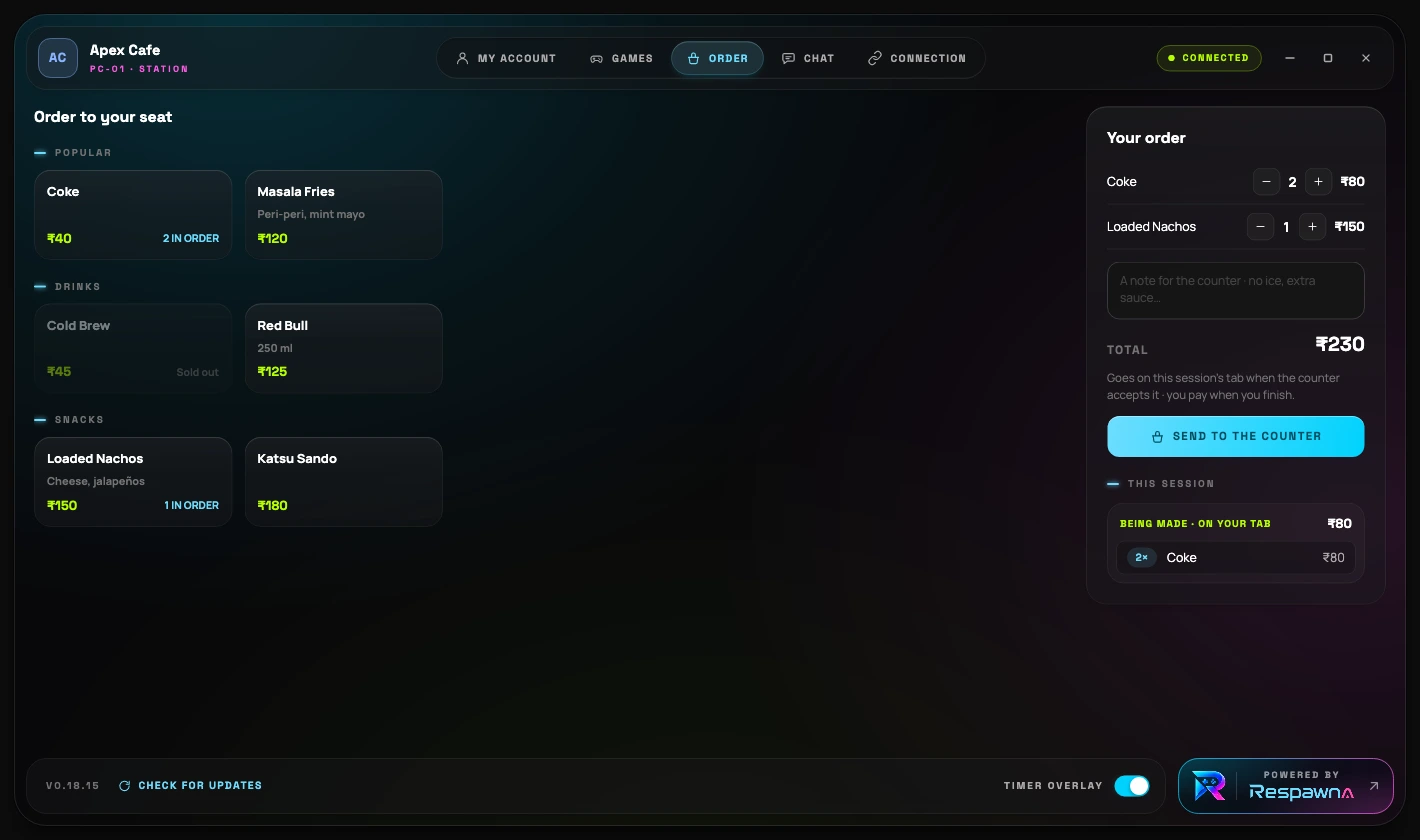Click the note for the counter field

[1235, 290]
